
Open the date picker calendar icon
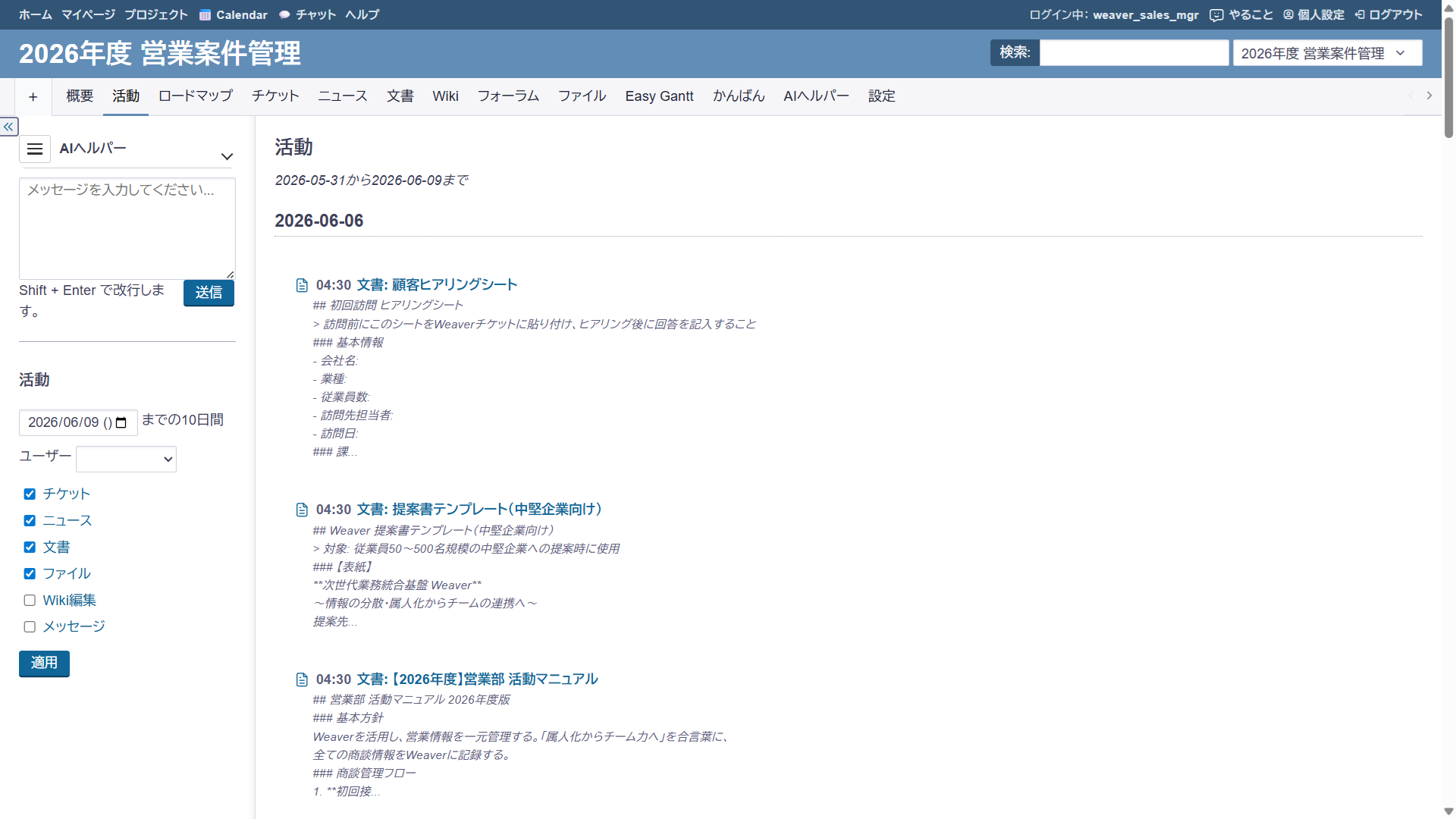coord(121,422)
